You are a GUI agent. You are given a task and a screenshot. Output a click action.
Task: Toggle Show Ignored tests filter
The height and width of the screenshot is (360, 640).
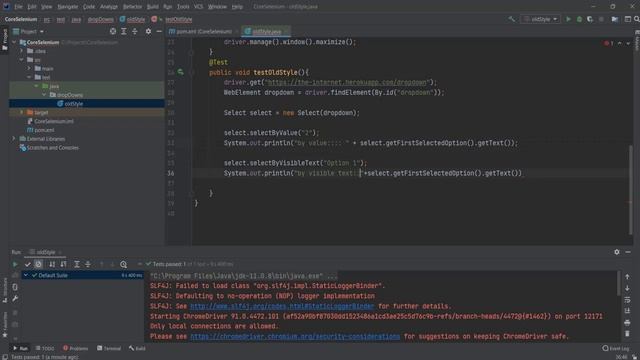38,264
